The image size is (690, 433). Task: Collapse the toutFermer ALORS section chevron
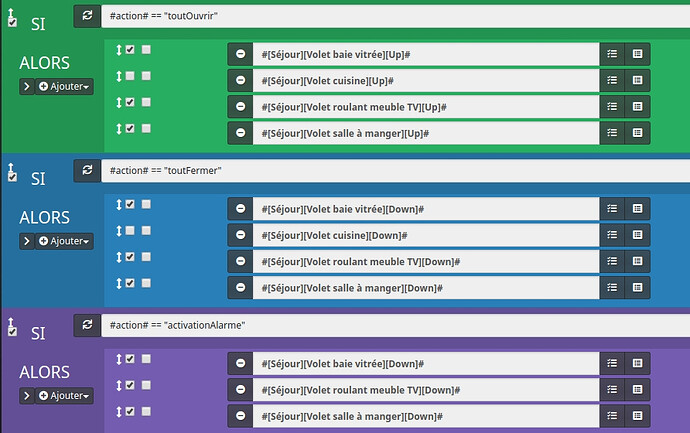tap(27, 241)
